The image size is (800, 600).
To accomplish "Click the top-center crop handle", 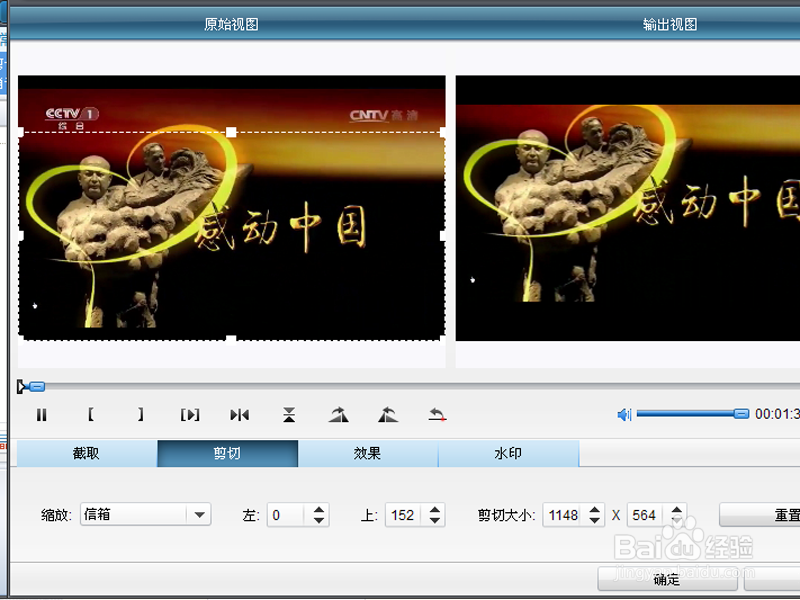I will (x=231, y=132).
